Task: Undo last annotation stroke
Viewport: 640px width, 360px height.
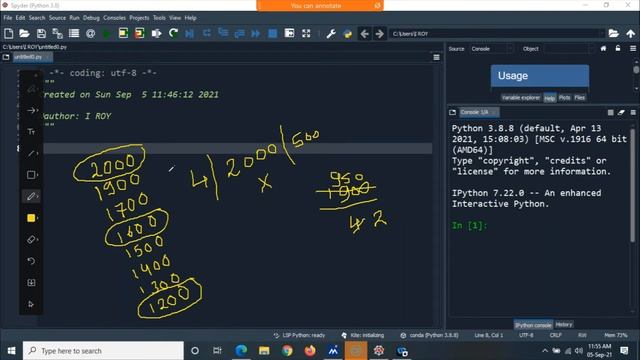Action: tap(31, 261)
